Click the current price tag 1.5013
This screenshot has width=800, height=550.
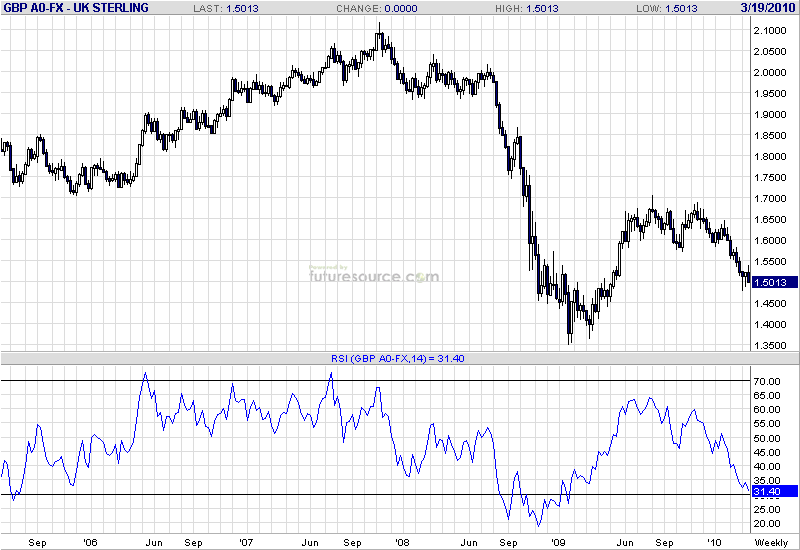coord(774,282)
